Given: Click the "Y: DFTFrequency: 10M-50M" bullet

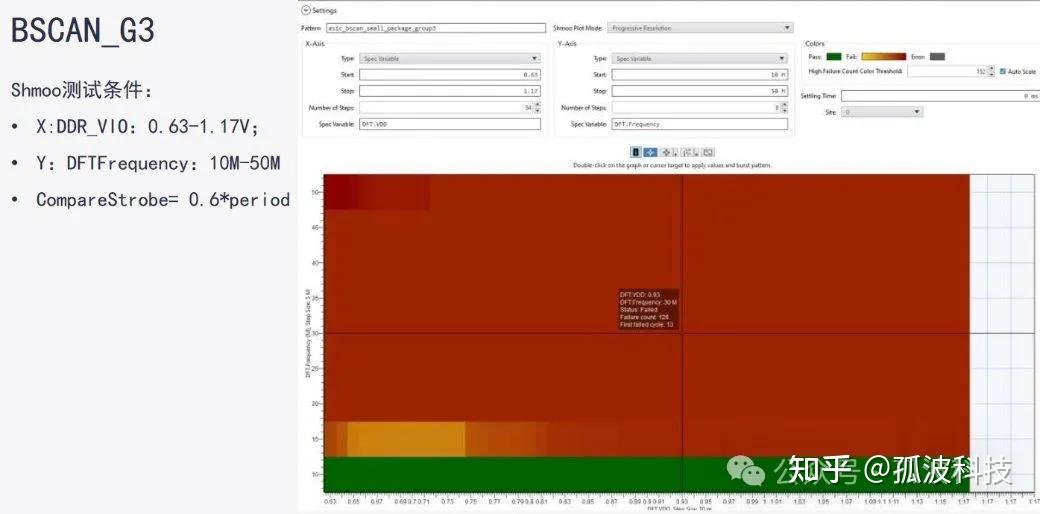Looking at the screenshot, I should 158,163.
